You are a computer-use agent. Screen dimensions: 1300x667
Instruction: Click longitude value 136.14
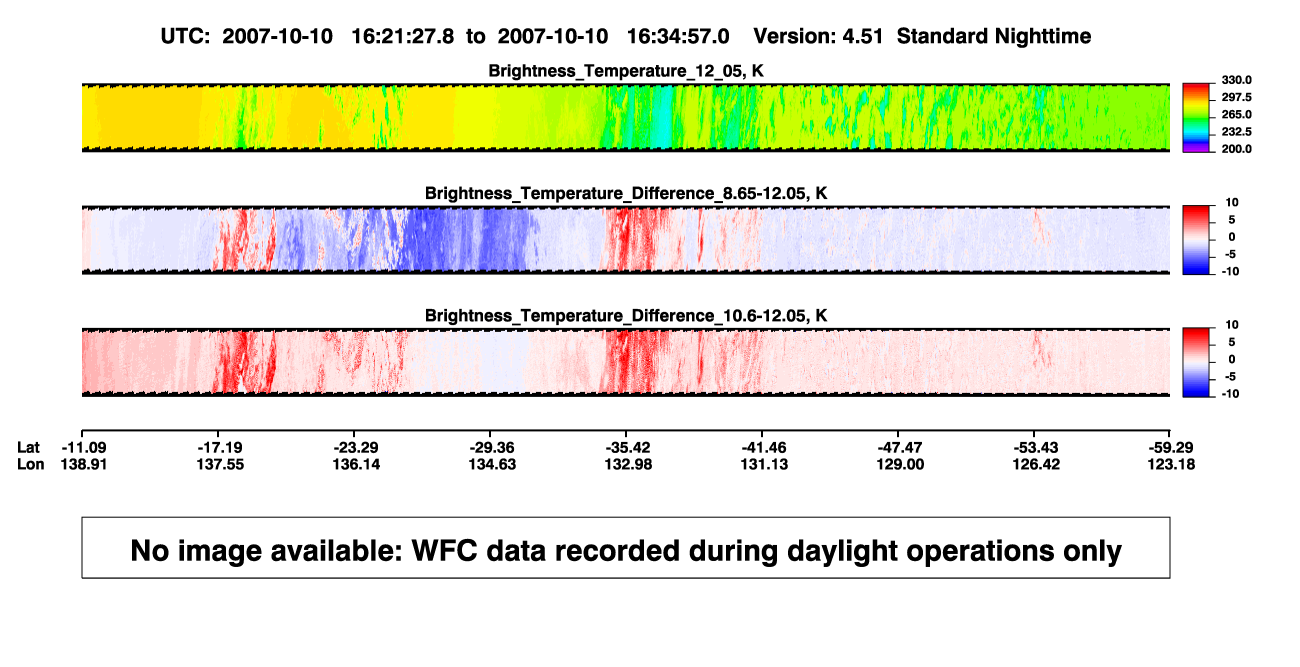[356, 464]
